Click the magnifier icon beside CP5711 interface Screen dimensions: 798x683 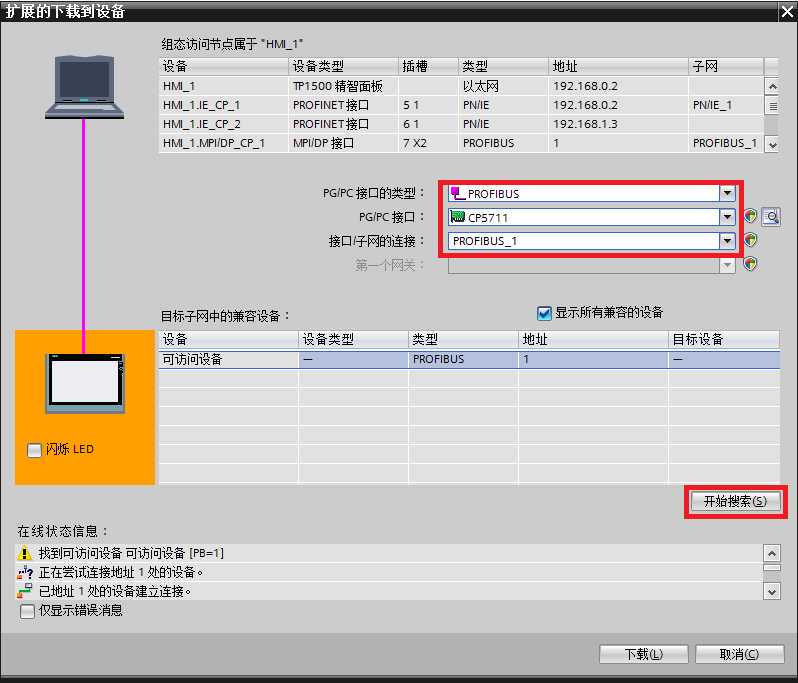click(x=770, y=217)
